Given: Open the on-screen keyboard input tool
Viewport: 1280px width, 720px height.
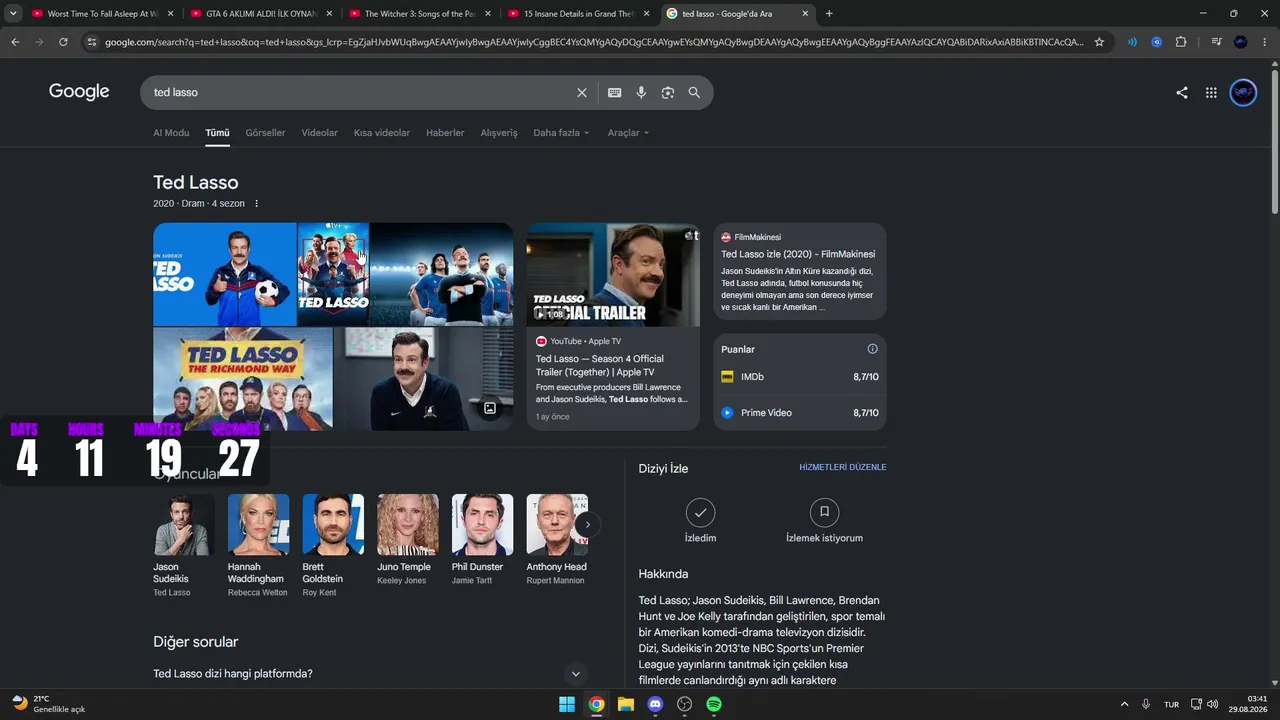Looking at the screenshot, I should [x=614, y=93].
